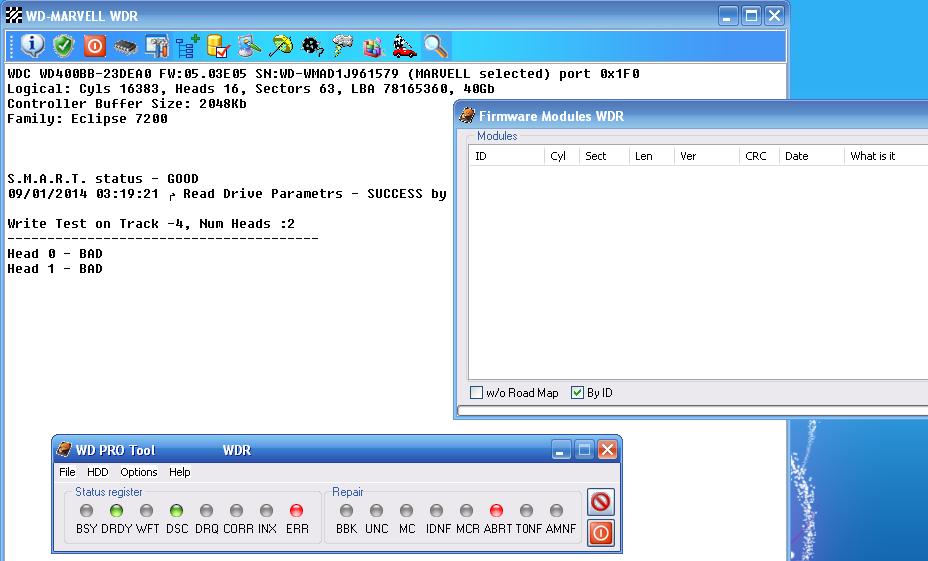Image resolution: width=928 pixels, height=561 pixels.
Task: Click the magnifying glass search toolbar icon
Action: (436, 46)
